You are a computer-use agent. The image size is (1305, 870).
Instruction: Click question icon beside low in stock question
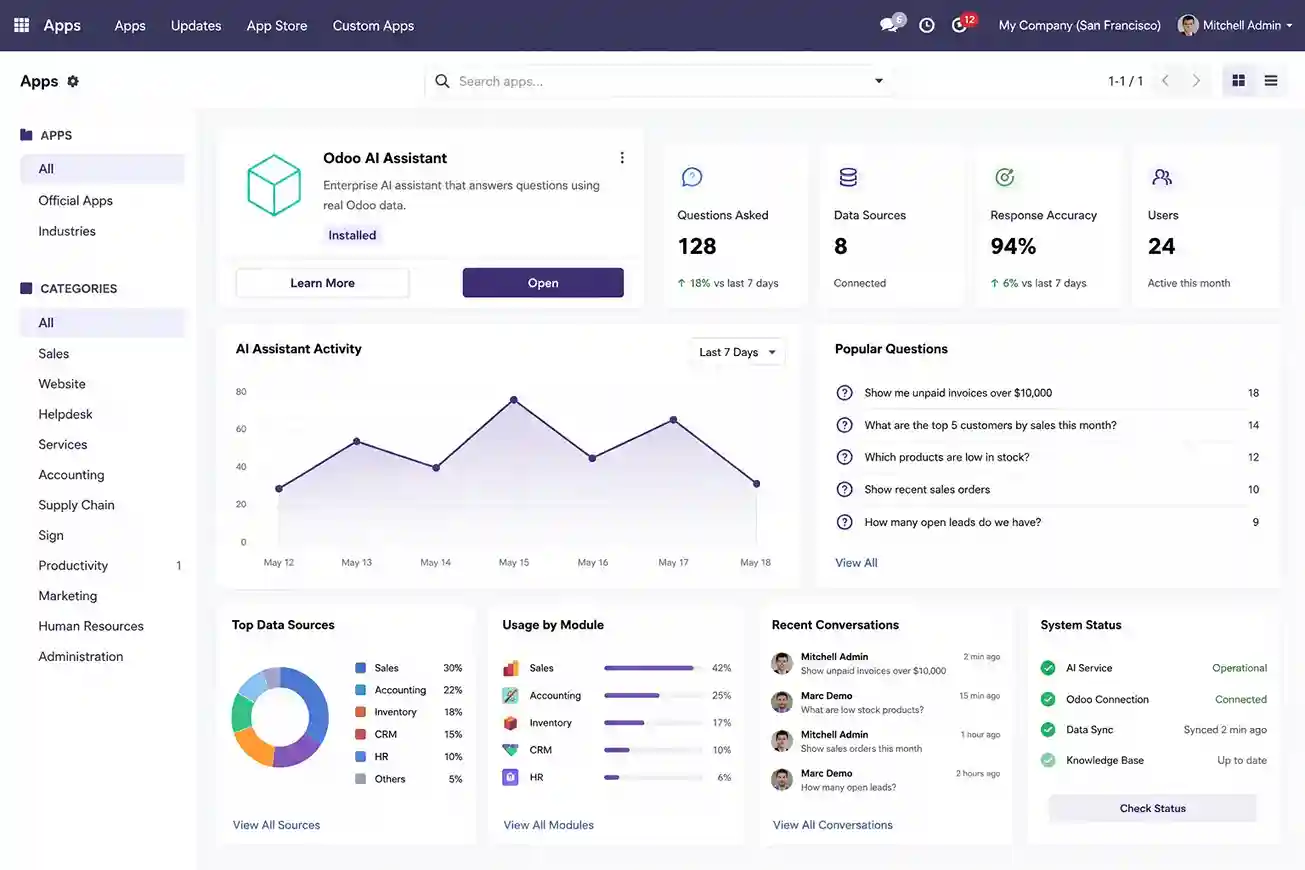[844, 457]
